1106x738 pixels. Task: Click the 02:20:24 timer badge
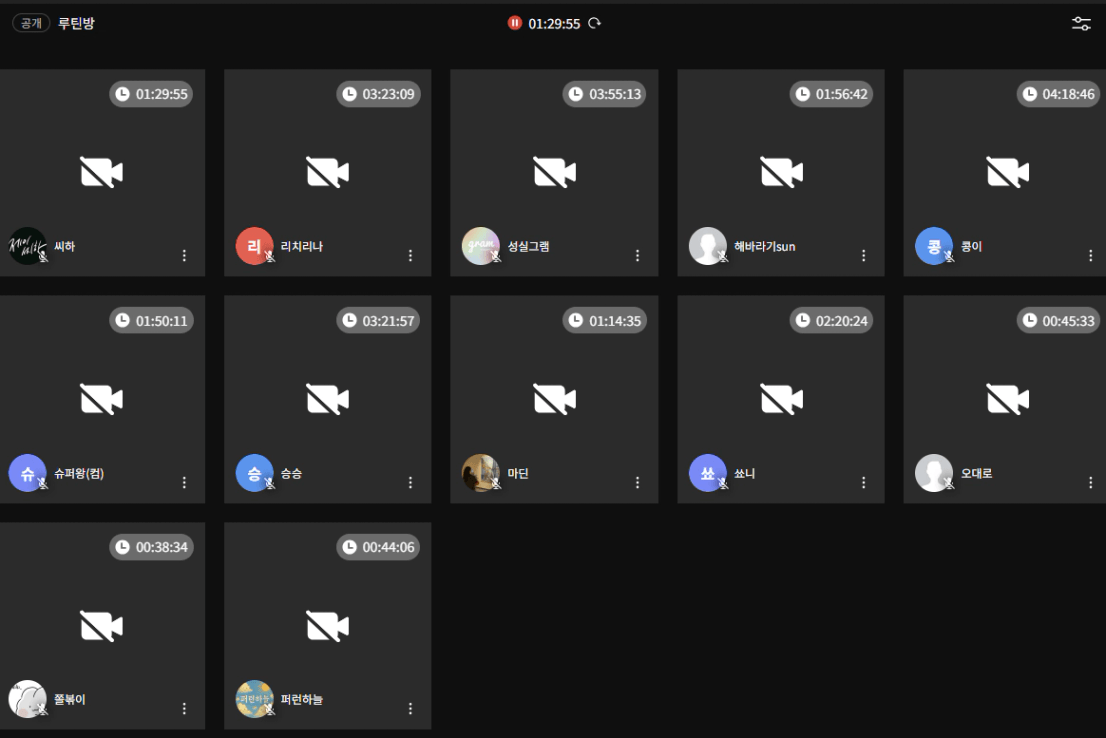pyautogui.click(x=832, y=321)
